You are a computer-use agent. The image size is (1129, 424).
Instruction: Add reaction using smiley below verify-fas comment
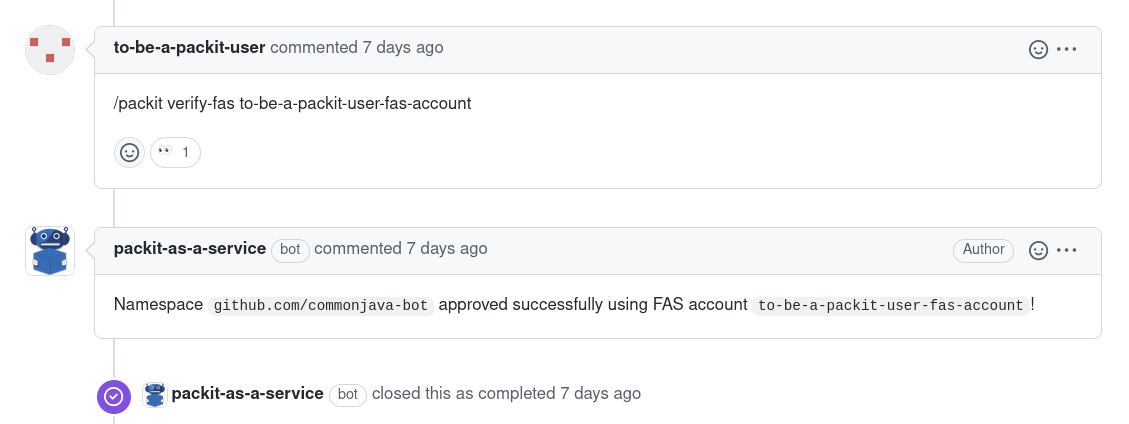point(129,152)
